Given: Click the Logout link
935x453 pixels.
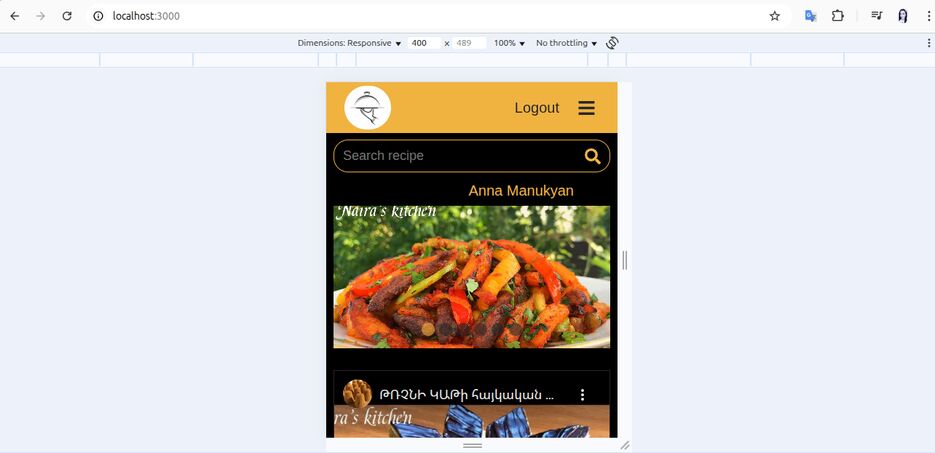Looking at the screenshot, I should [x=537, y=108].
